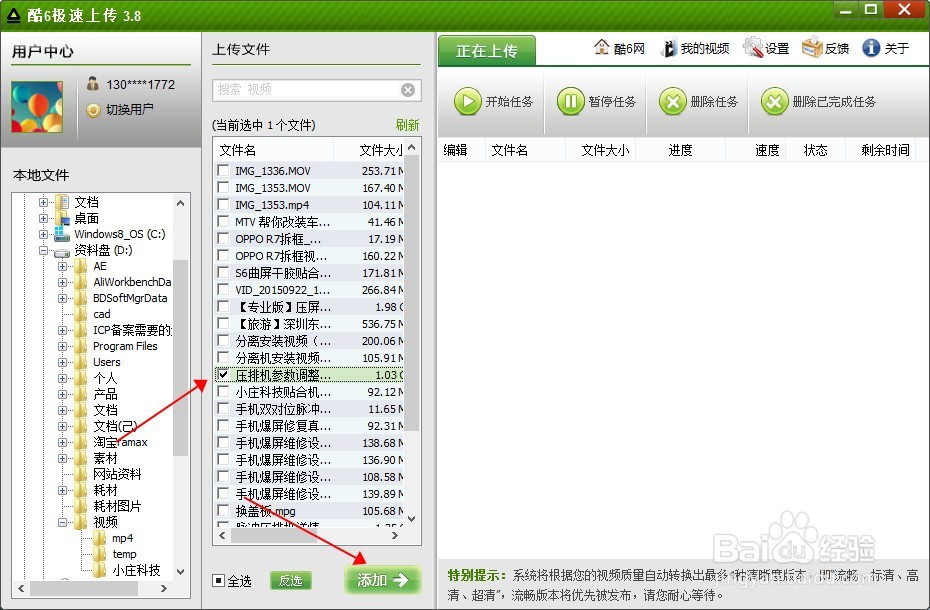Select the 小庄科技 folder icon
This screenshot has width=930, height=610.
tap(100, 570)
